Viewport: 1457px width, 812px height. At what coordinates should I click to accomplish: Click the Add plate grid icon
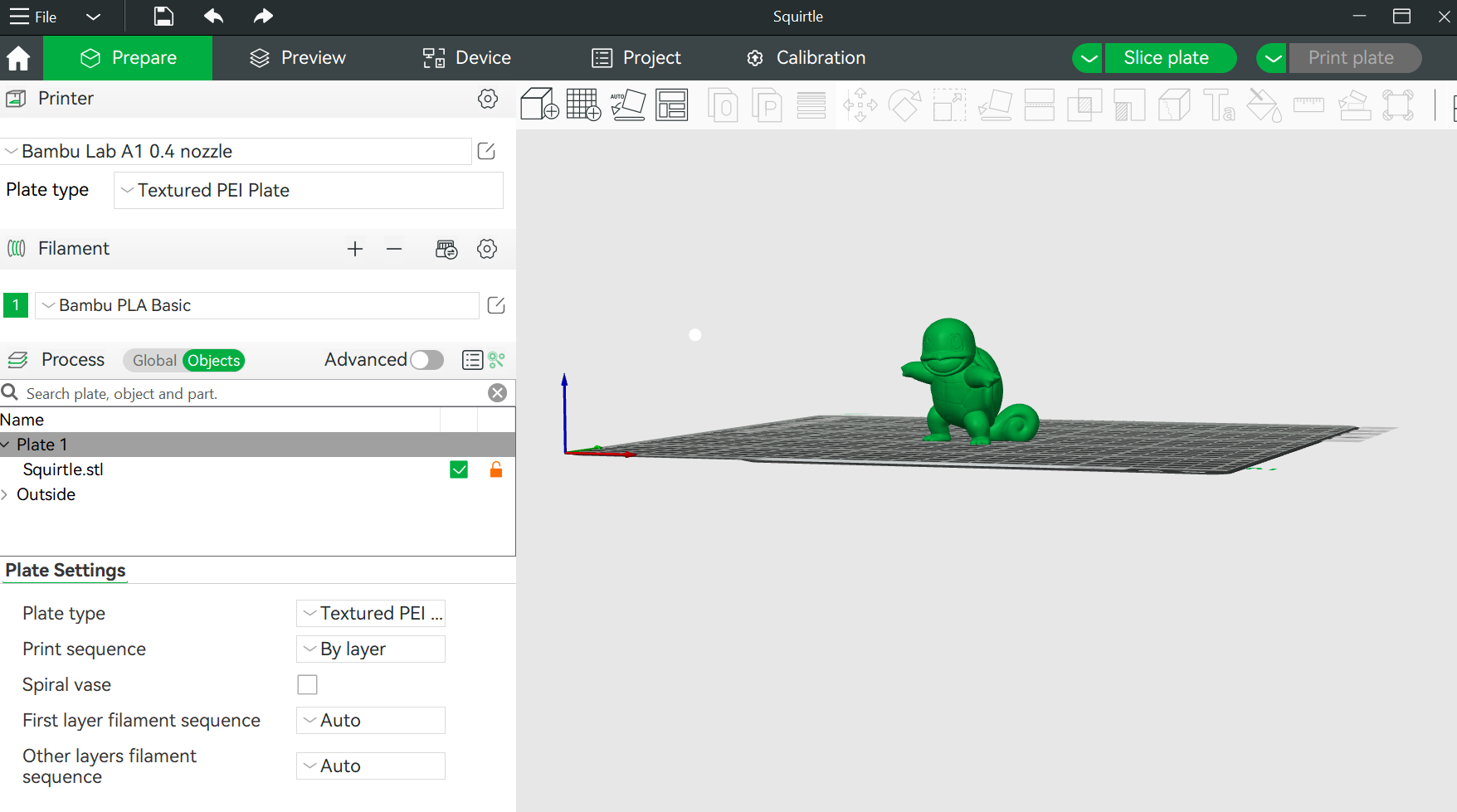coord(583,105)
